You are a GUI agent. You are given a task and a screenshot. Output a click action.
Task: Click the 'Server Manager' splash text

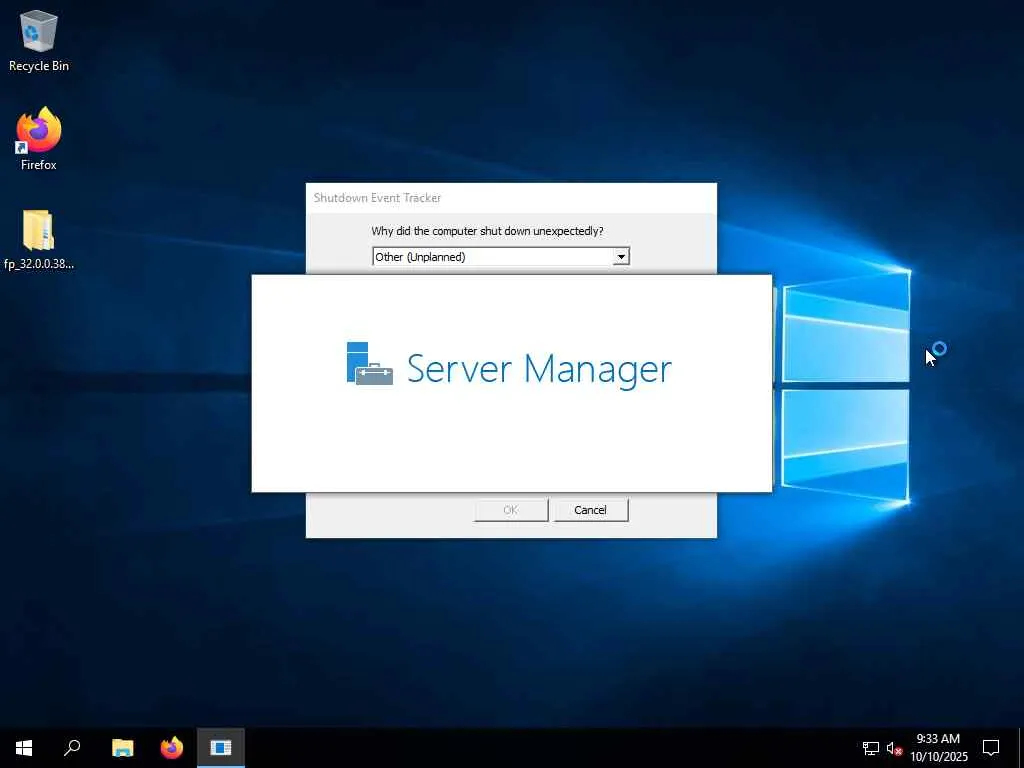coord(539,369)
